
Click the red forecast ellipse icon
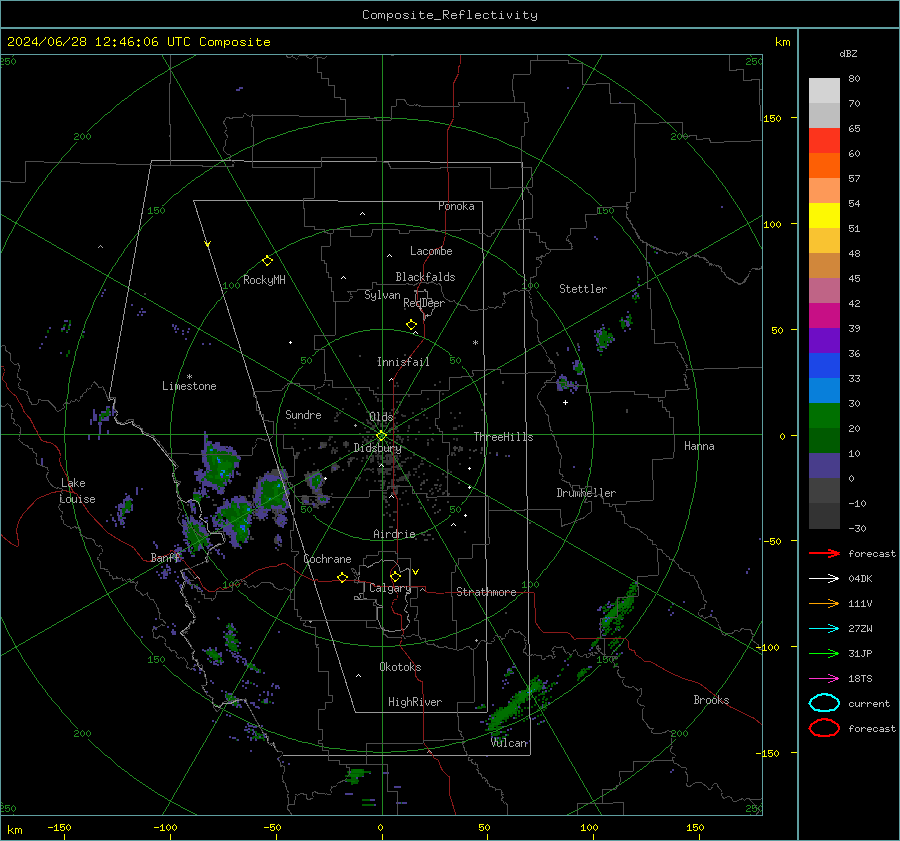tap(824, 728)
